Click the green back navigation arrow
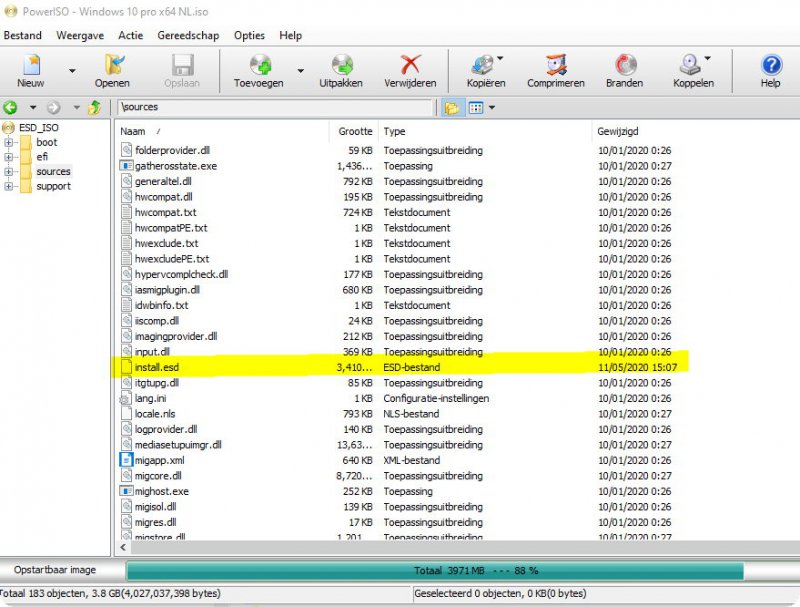Viewport: 800px width, 607px height. pos(11,107)
